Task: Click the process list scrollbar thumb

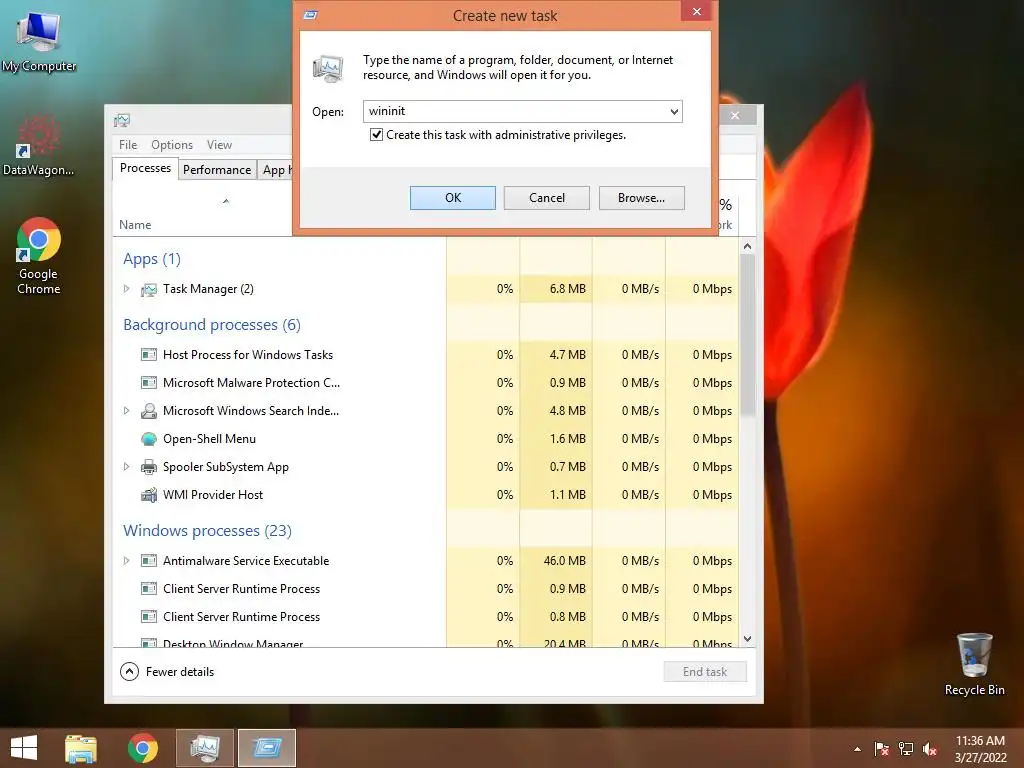Action: [748, 334]
